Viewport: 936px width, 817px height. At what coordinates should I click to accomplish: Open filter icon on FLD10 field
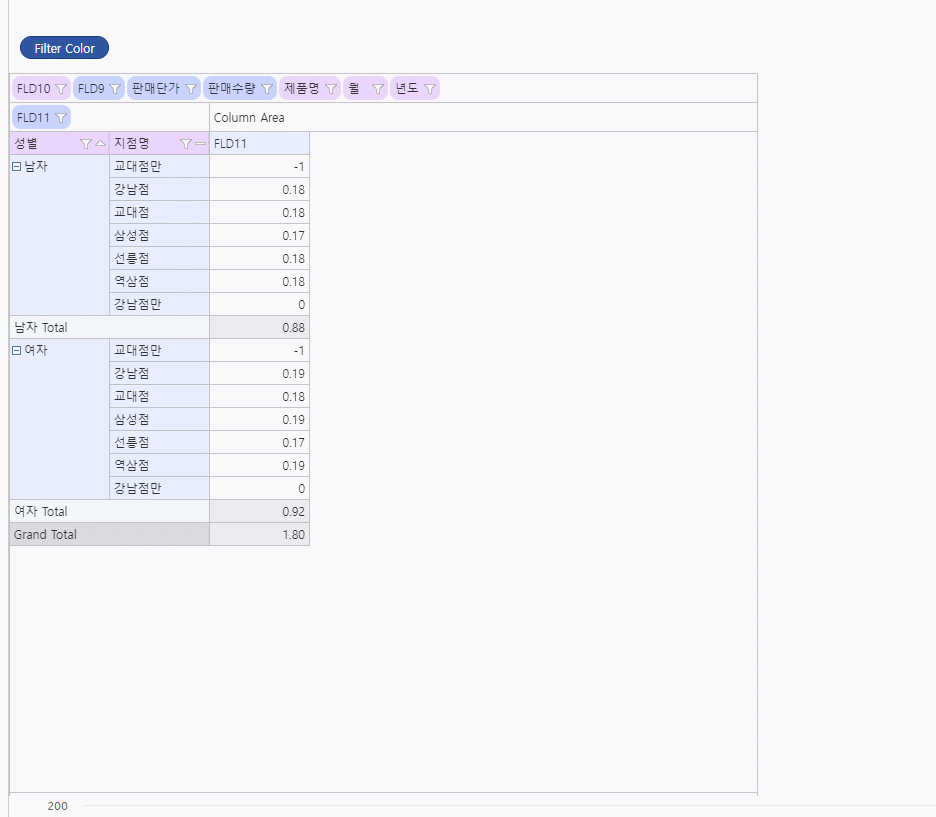coord(61,89)
